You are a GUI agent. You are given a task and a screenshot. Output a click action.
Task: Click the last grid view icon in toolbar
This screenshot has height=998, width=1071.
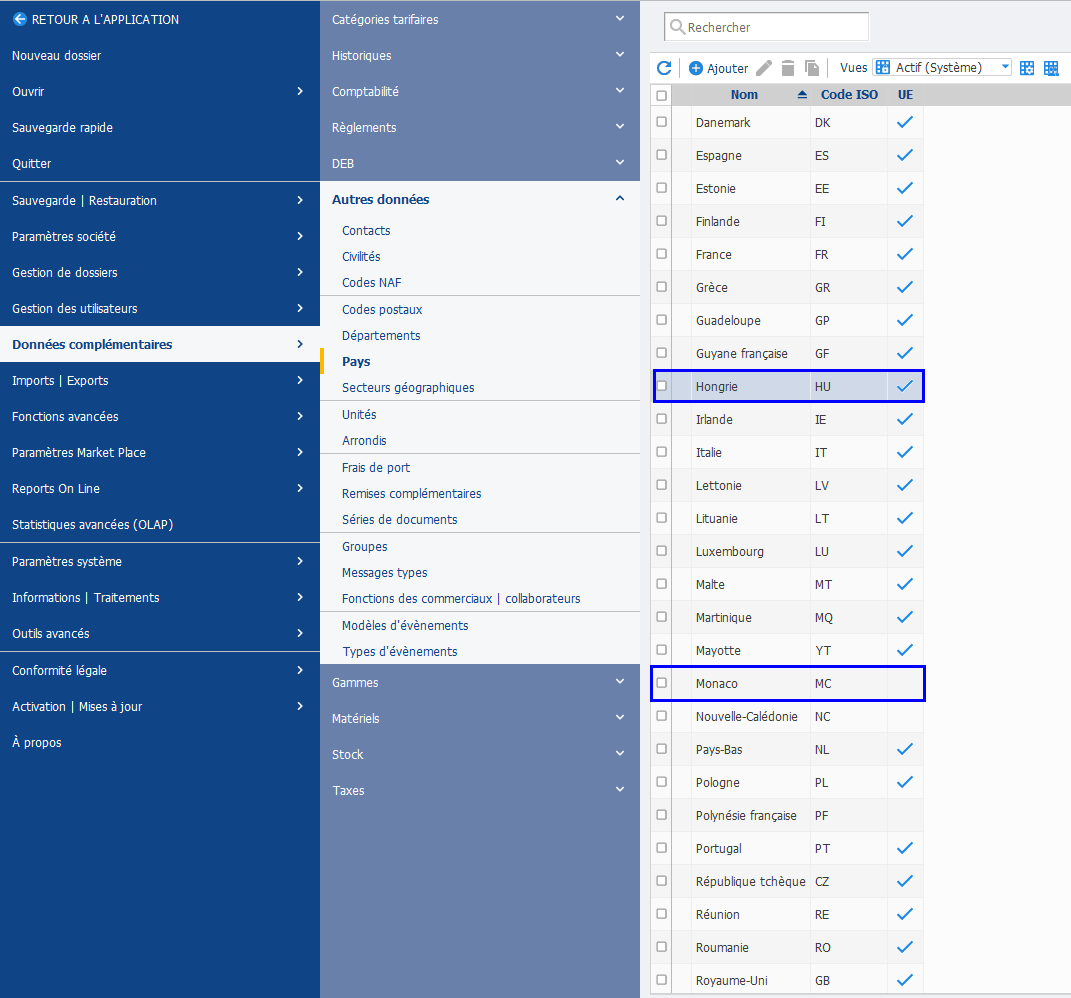[x=1051, y=68]
